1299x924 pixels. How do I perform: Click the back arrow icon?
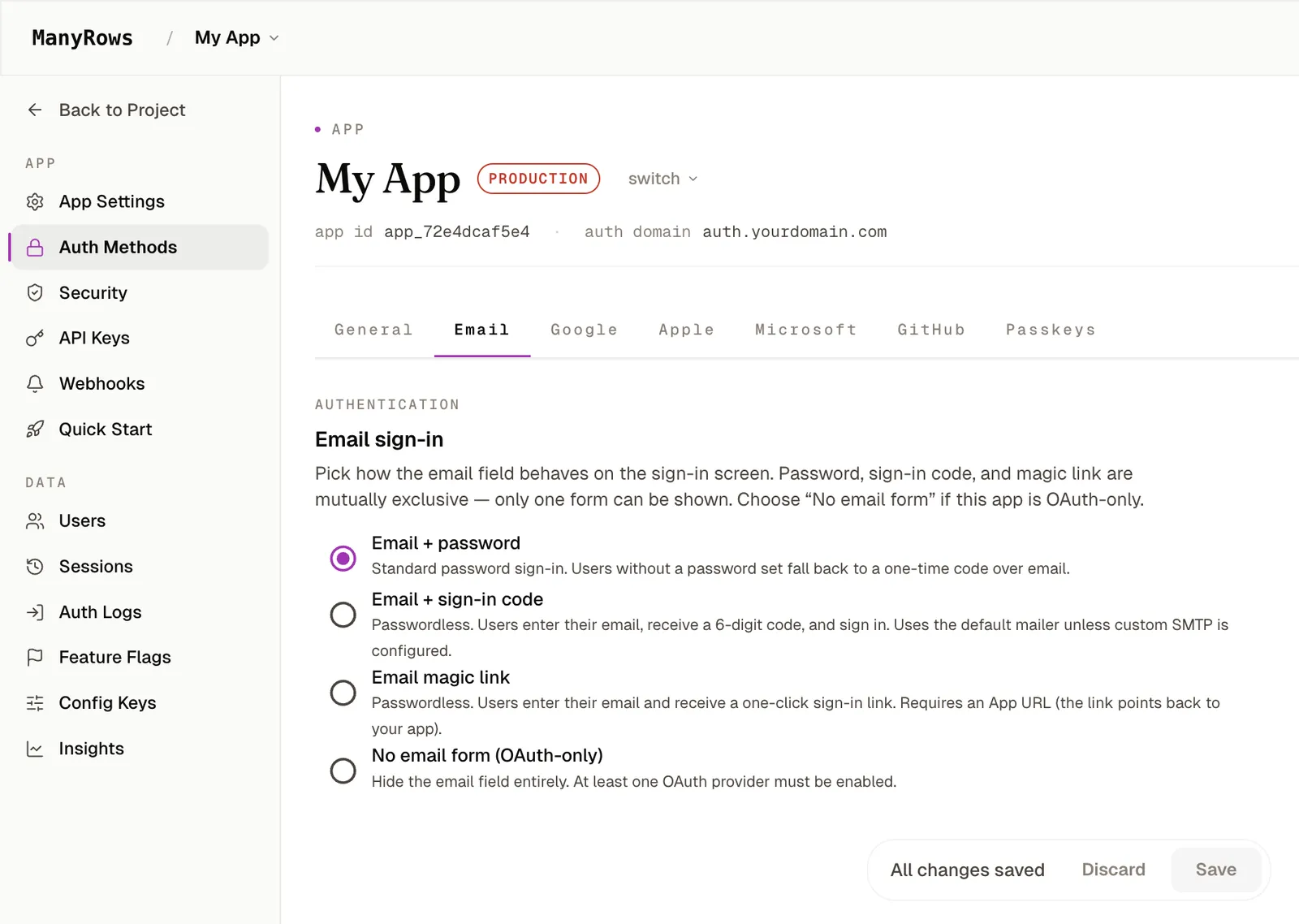[x=35, y=110]
